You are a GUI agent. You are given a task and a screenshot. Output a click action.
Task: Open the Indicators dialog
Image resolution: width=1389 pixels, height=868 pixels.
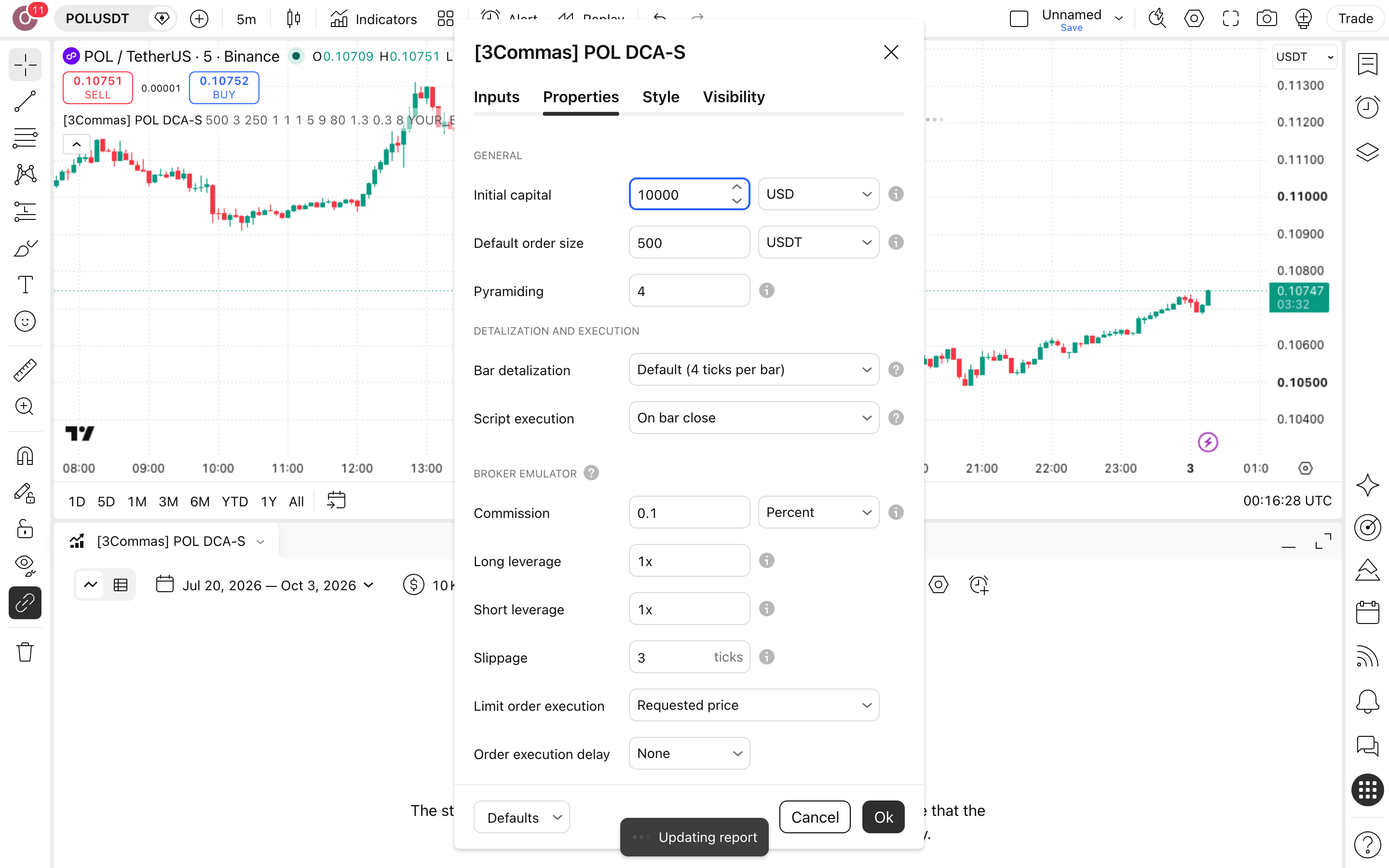[374, 19]
